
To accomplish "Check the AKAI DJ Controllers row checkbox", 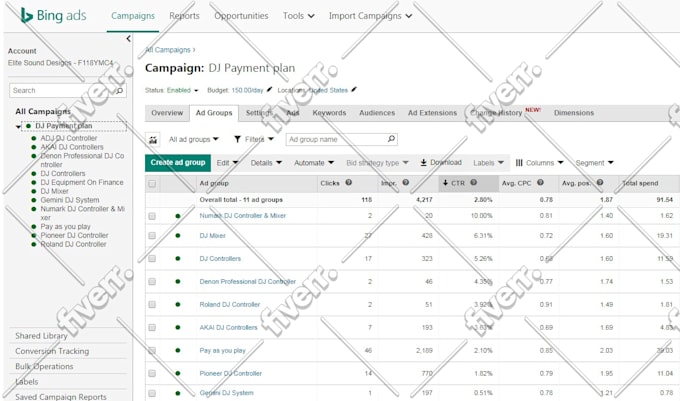I will (152, 328).
